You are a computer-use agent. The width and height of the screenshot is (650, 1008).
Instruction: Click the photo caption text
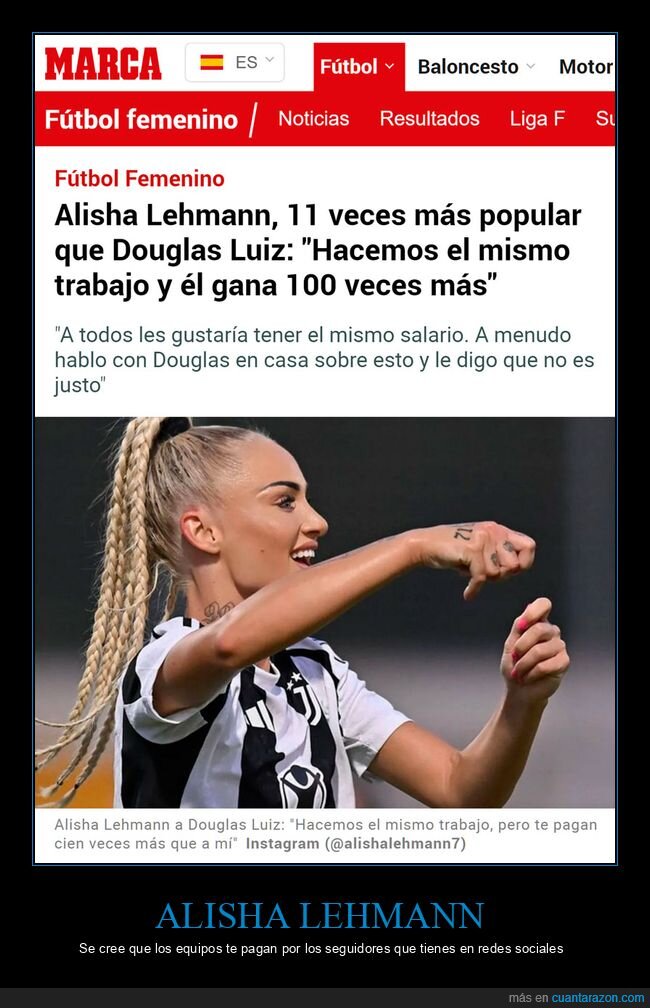tap(325, 834)
